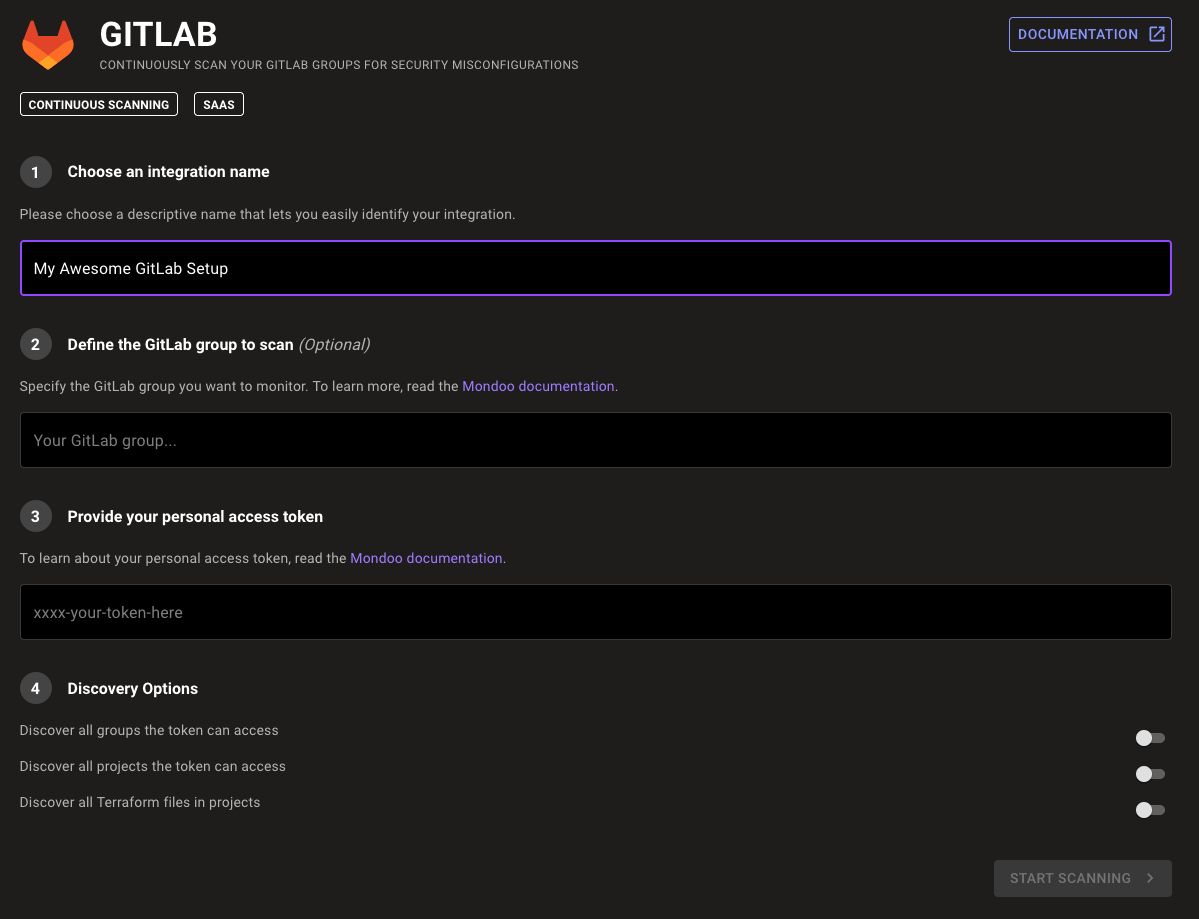The height and width of the screenshot is (919, 1199).
Task: Select the step 2 numbered circle
Action: [x=36, y=344]
